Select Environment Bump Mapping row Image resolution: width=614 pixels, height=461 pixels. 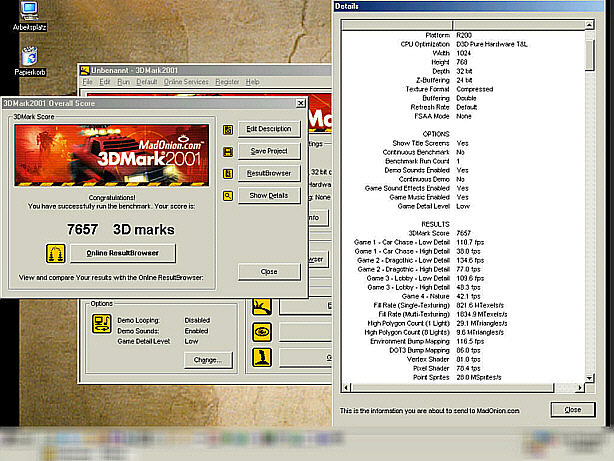pyautogui.click(x=463, y=342)
